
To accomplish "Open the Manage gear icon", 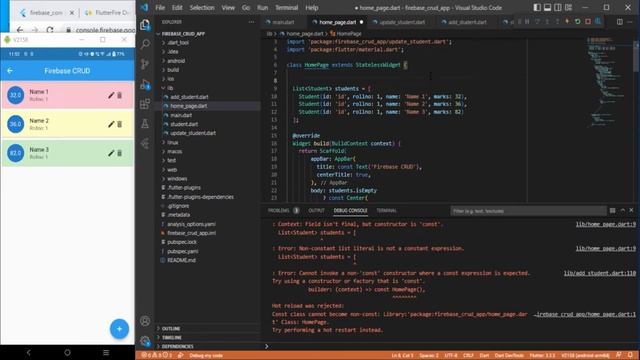I will pos(145,341).
